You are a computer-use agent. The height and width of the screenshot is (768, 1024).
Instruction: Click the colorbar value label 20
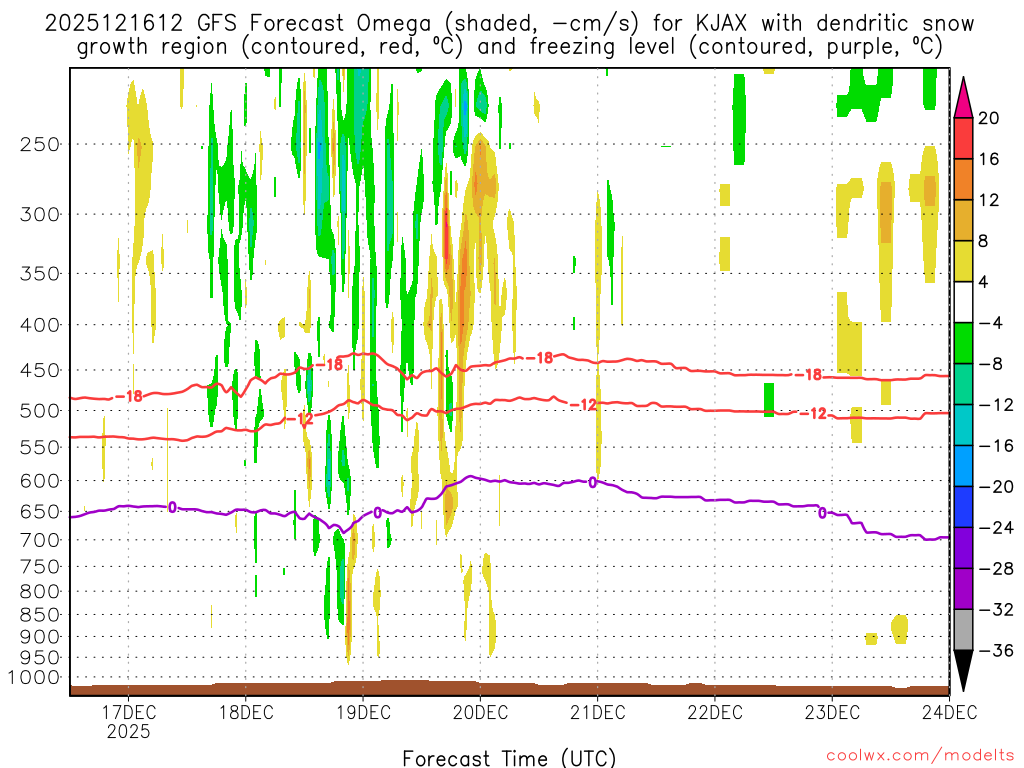[989, 118]
